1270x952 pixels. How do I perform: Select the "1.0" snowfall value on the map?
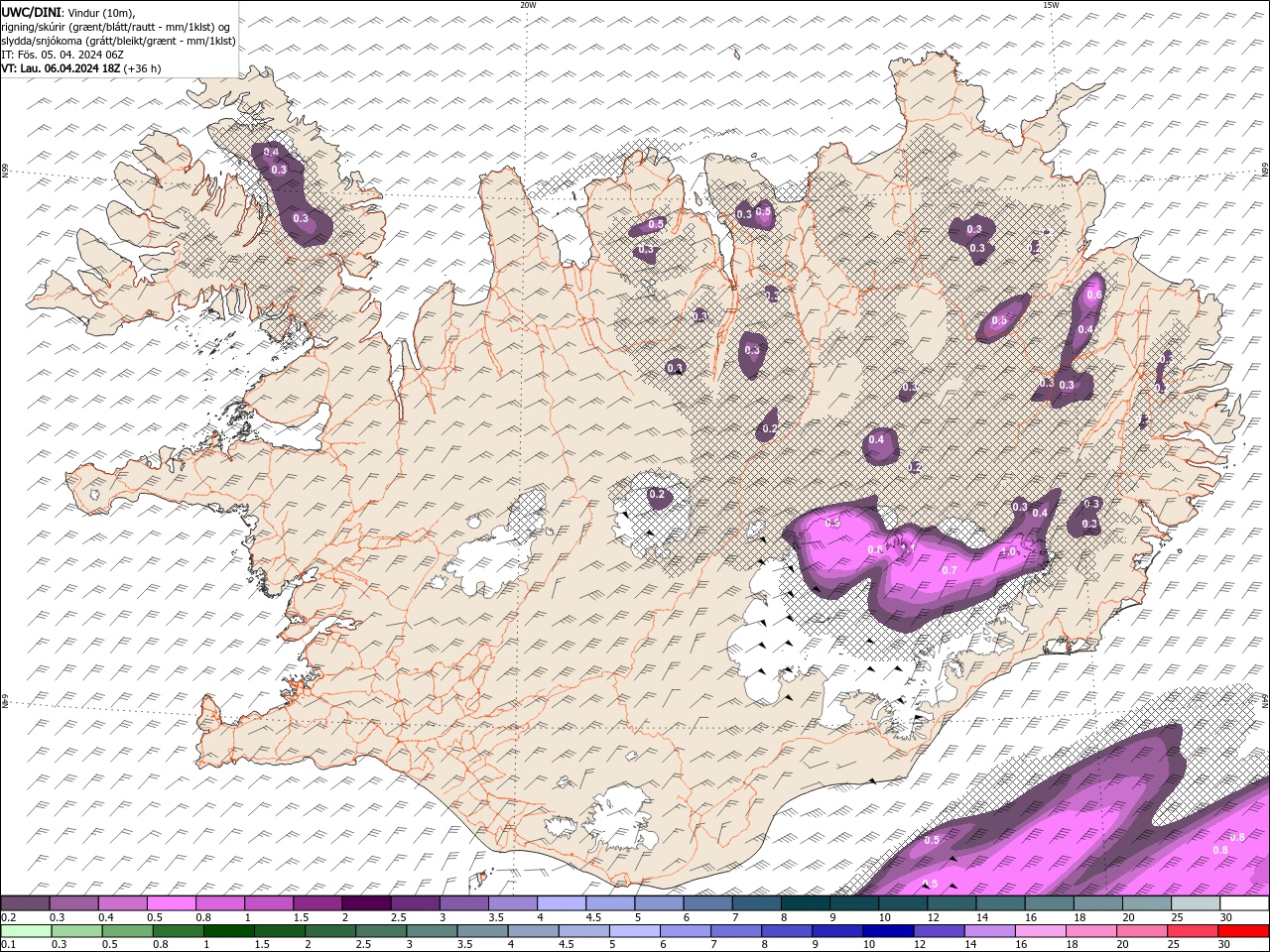point(1009,551)
